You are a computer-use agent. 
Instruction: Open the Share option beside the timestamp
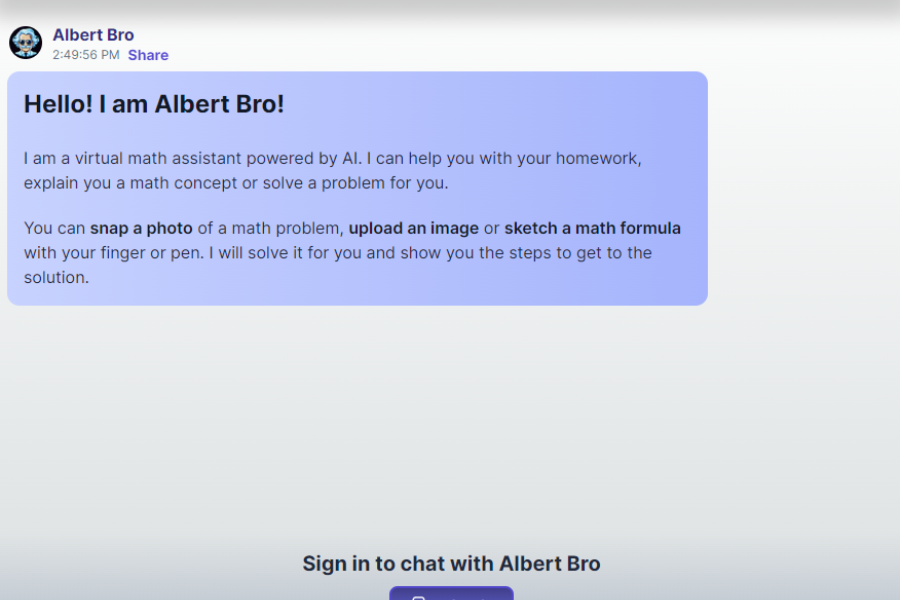pos(147,55)
